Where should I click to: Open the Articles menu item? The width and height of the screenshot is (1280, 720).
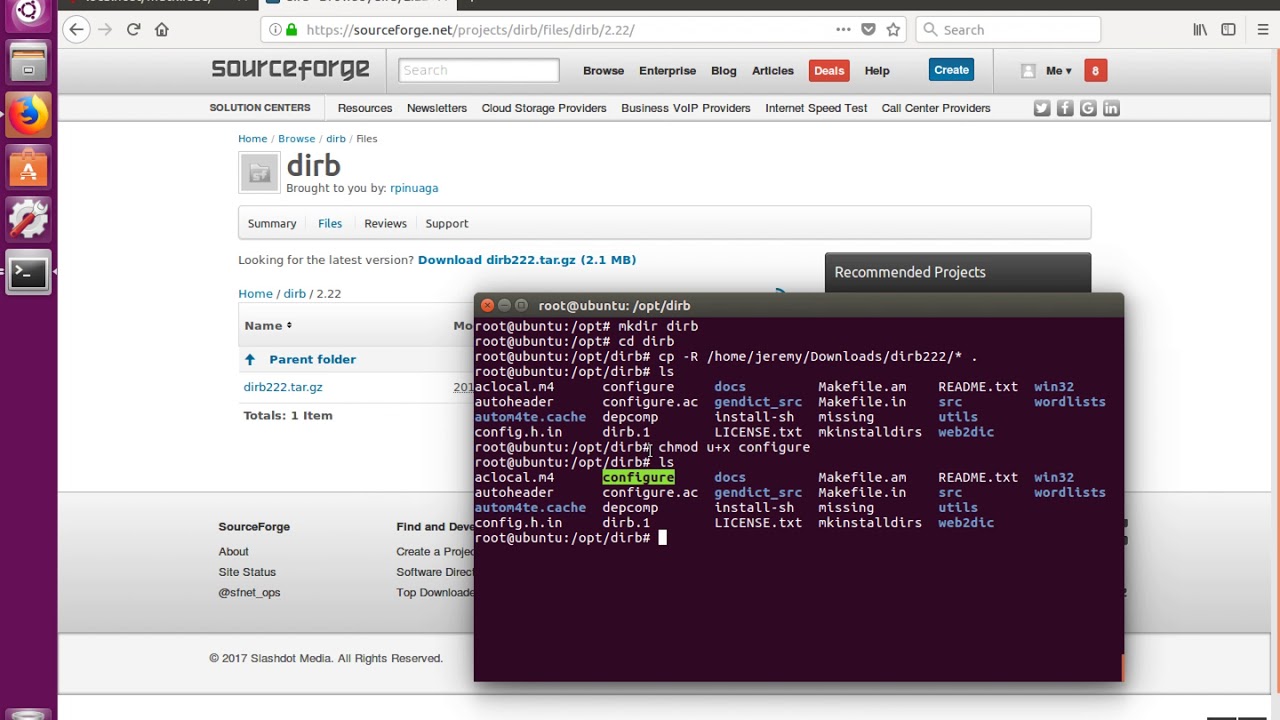tap(773, 71)
